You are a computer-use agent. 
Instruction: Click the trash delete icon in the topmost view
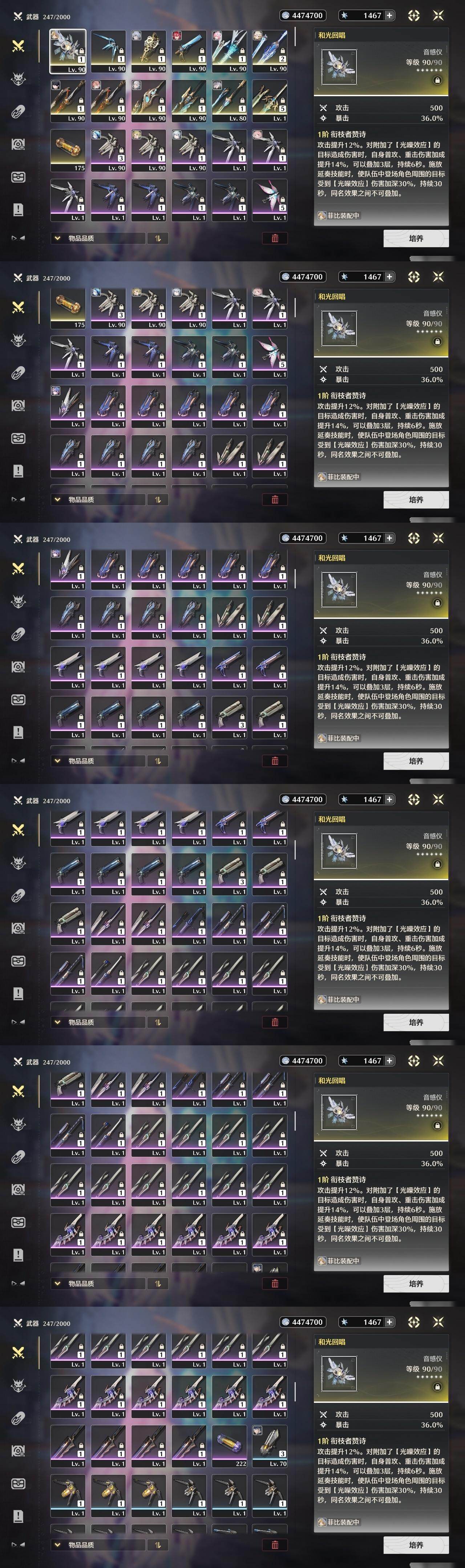tap(275, 238)
